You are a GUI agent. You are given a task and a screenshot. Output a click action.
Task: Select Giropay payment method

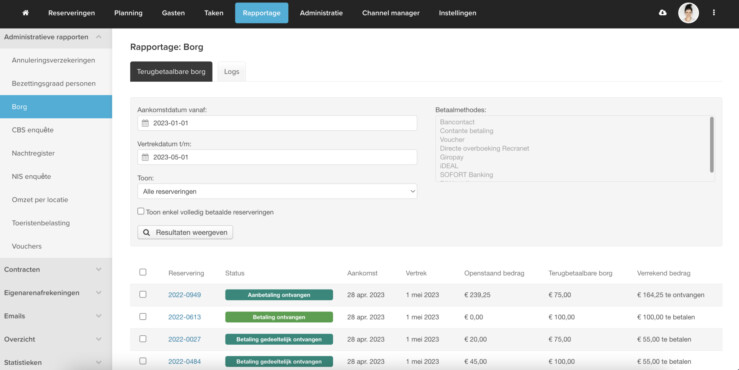click(x=452, y=157)
